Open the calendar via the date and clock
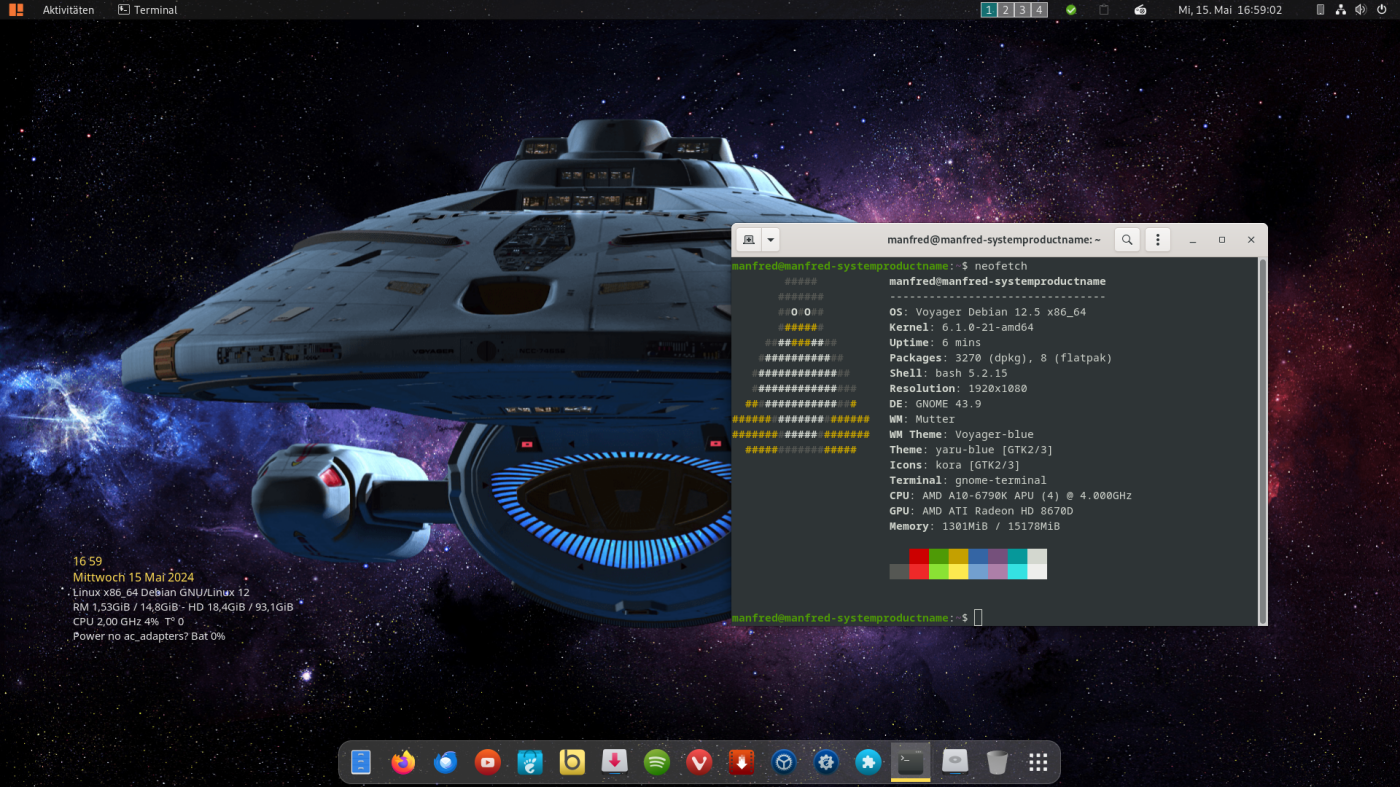The image size is (1400, 787). 1229,10
